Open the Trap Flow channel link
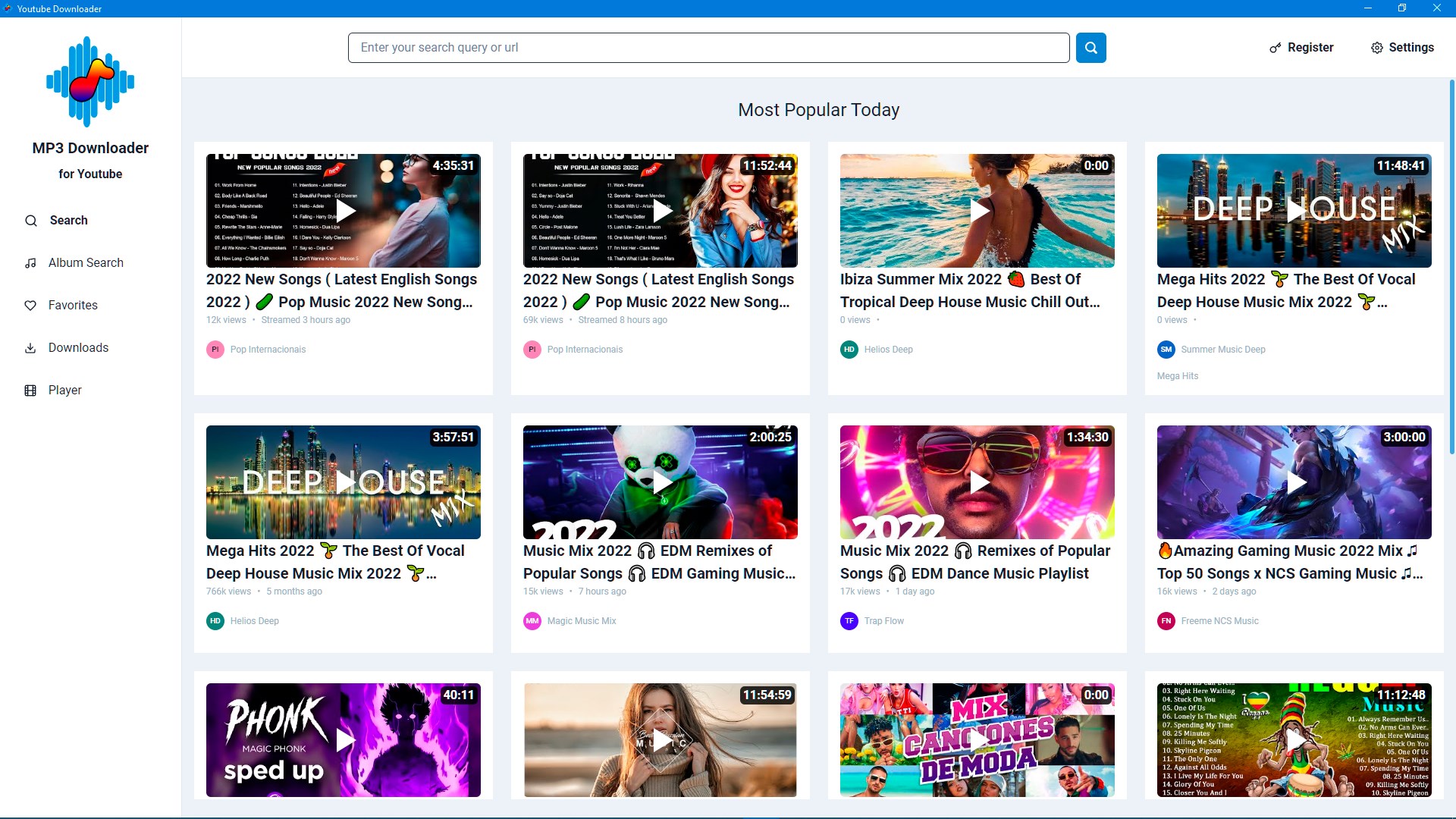This screenshot has height=819, width=1456. (x=883, y=621)
